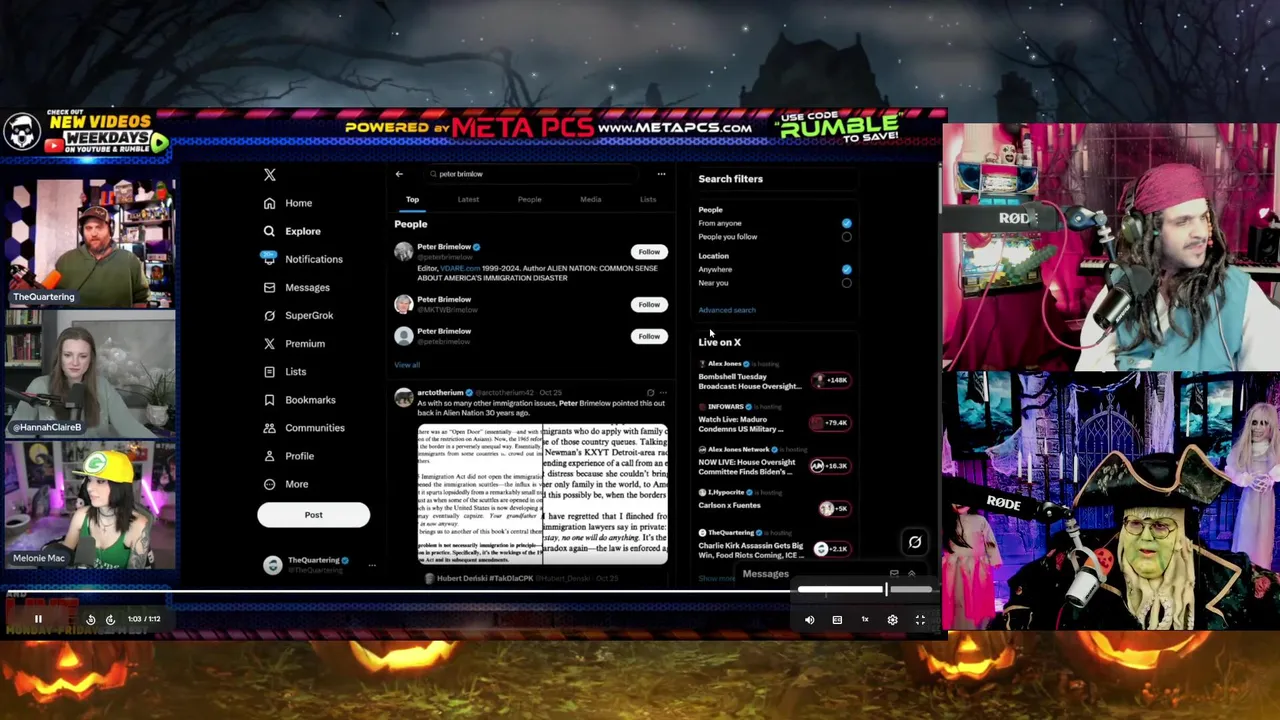1280x720 pixels.
Task: Click the +79.4K listeners badge
Action: pos(830,423)
